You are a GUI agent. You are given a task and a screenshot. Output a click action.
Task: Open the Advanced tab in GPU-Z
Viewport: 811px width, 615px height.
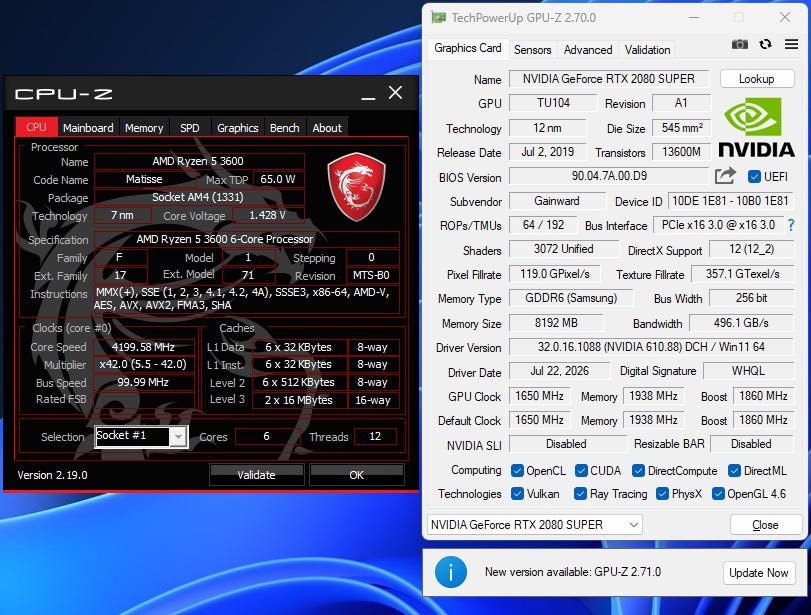[x=588, y=50]
